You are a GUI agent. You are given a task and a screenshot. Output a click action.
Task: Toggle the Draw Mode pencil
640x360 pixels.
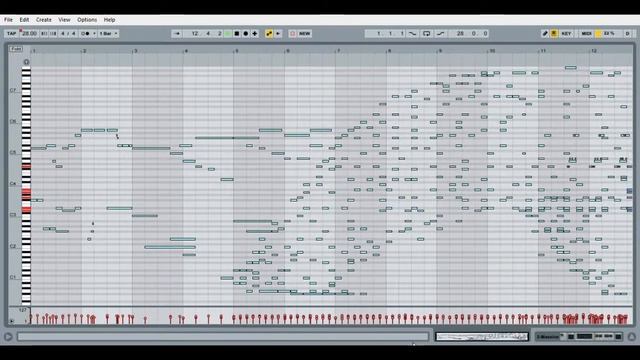pos(545,33)
